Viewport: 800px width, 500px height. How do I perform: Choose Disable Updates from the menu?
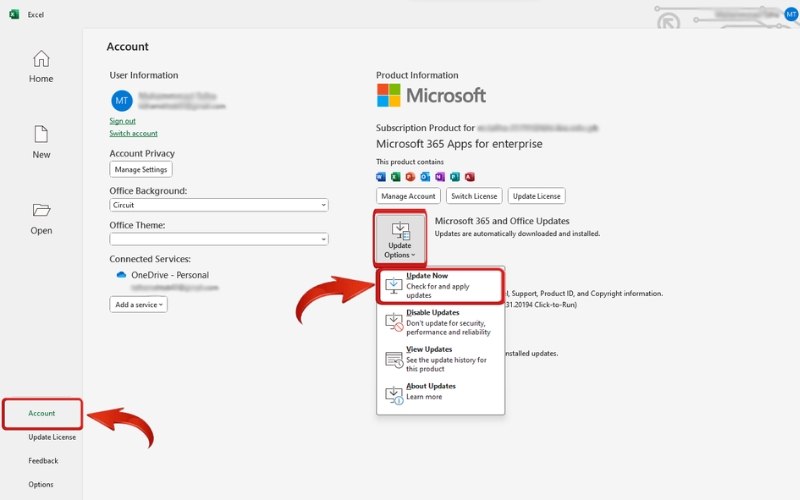pyautogui.click(x=441, y=322)
